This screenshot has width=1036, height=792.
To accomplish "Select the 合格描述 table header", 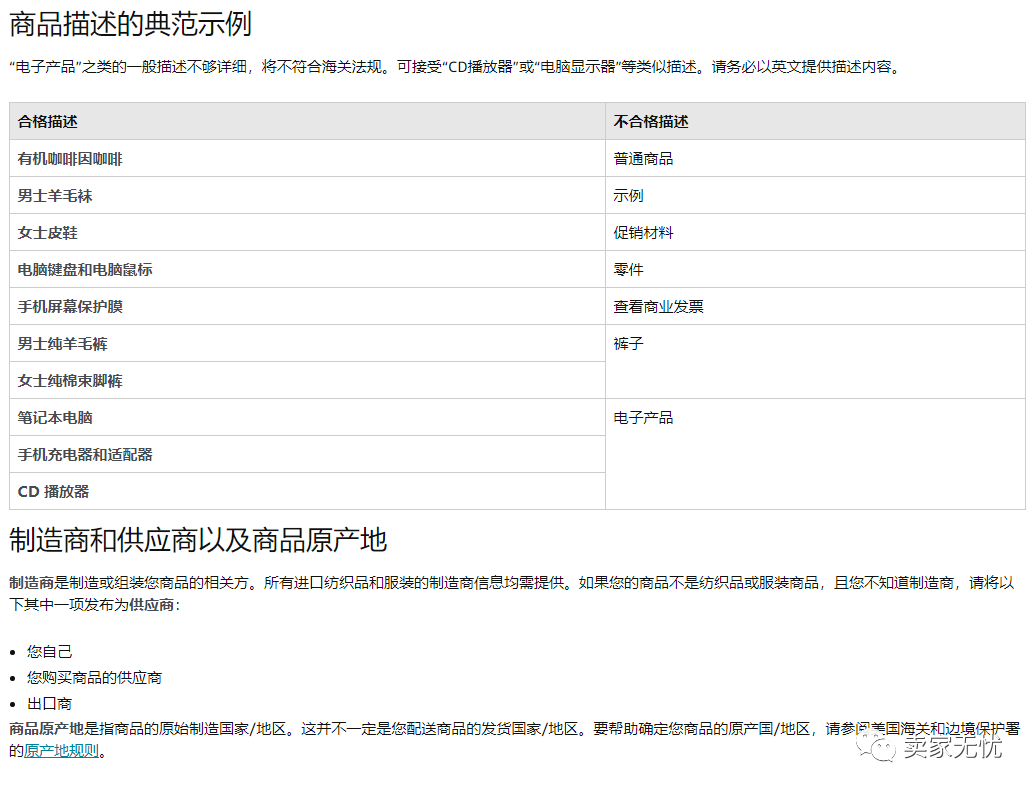I will pos(47,121).
